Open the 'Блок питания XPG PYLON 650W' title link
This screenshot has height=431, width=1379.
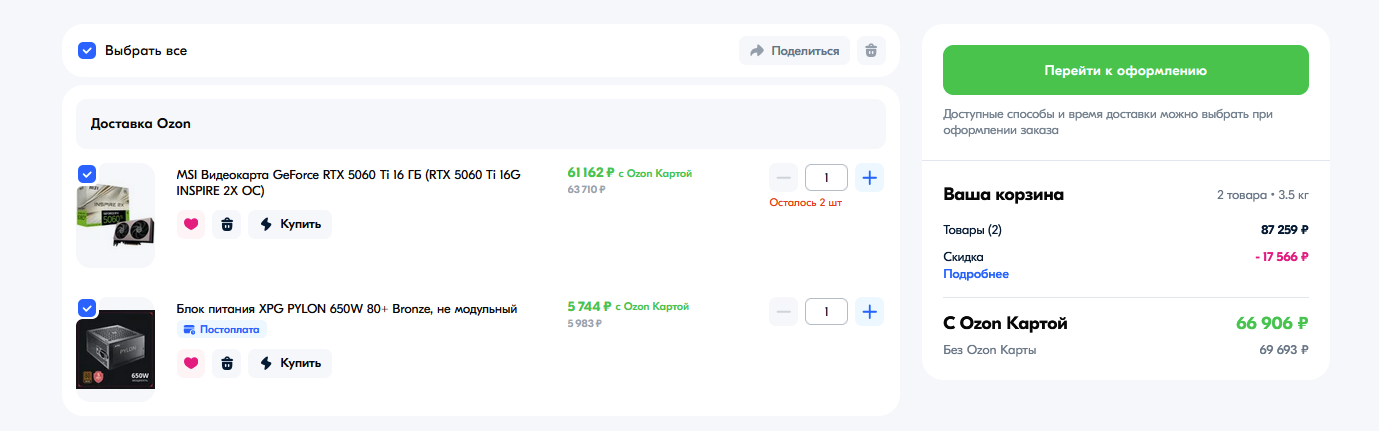[346, 309]
